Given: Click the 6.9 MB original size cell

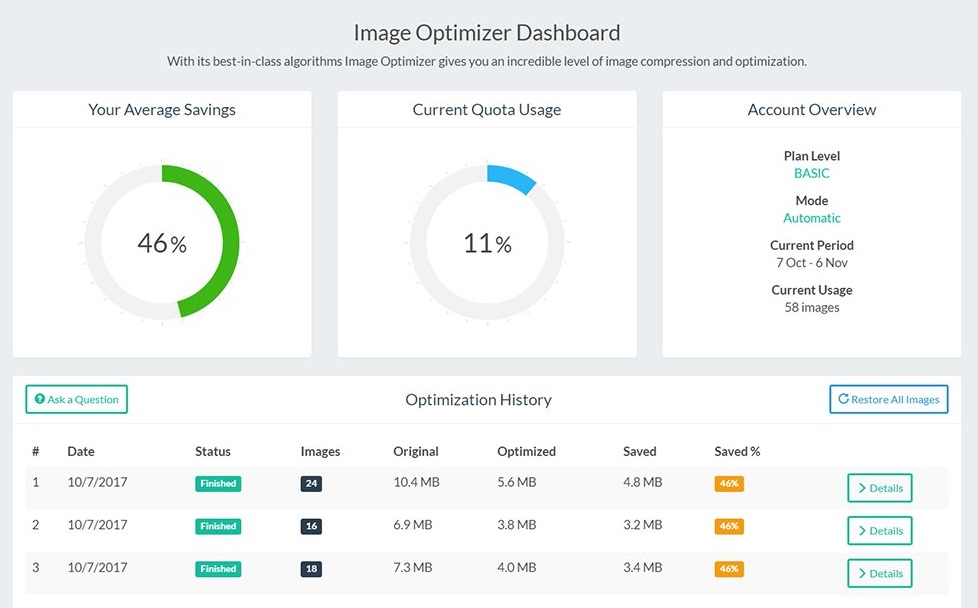Looking at the screenshot, I should coord(412,525).
